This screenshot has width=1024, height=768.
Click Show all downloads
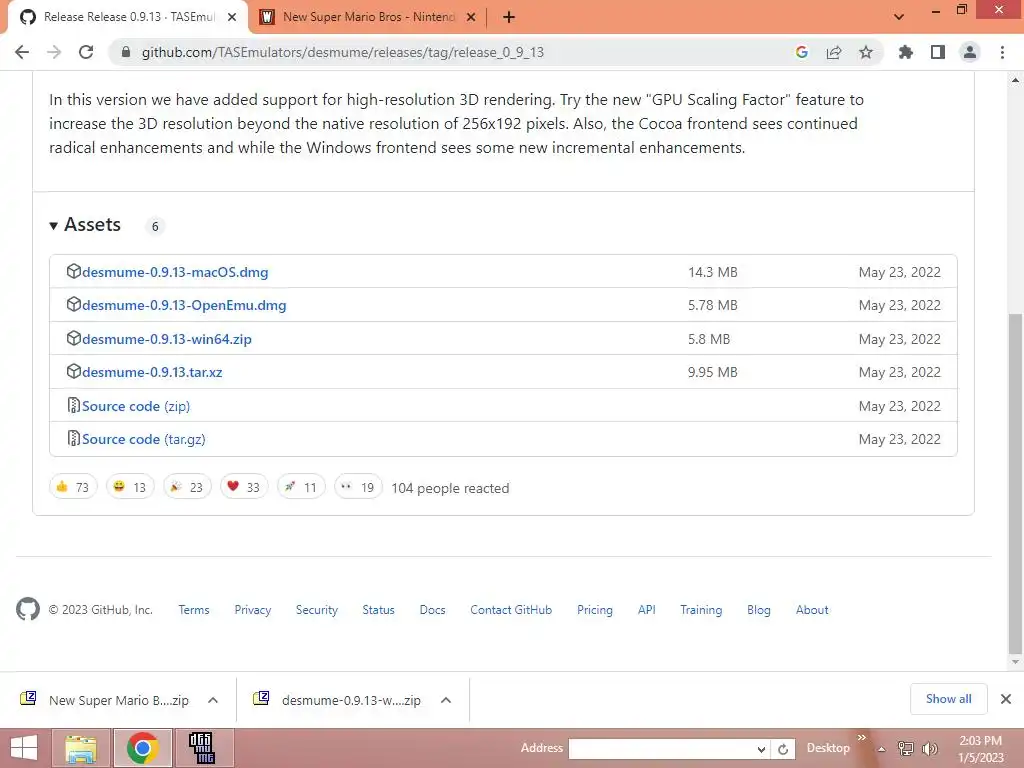[x=949, y=699]
